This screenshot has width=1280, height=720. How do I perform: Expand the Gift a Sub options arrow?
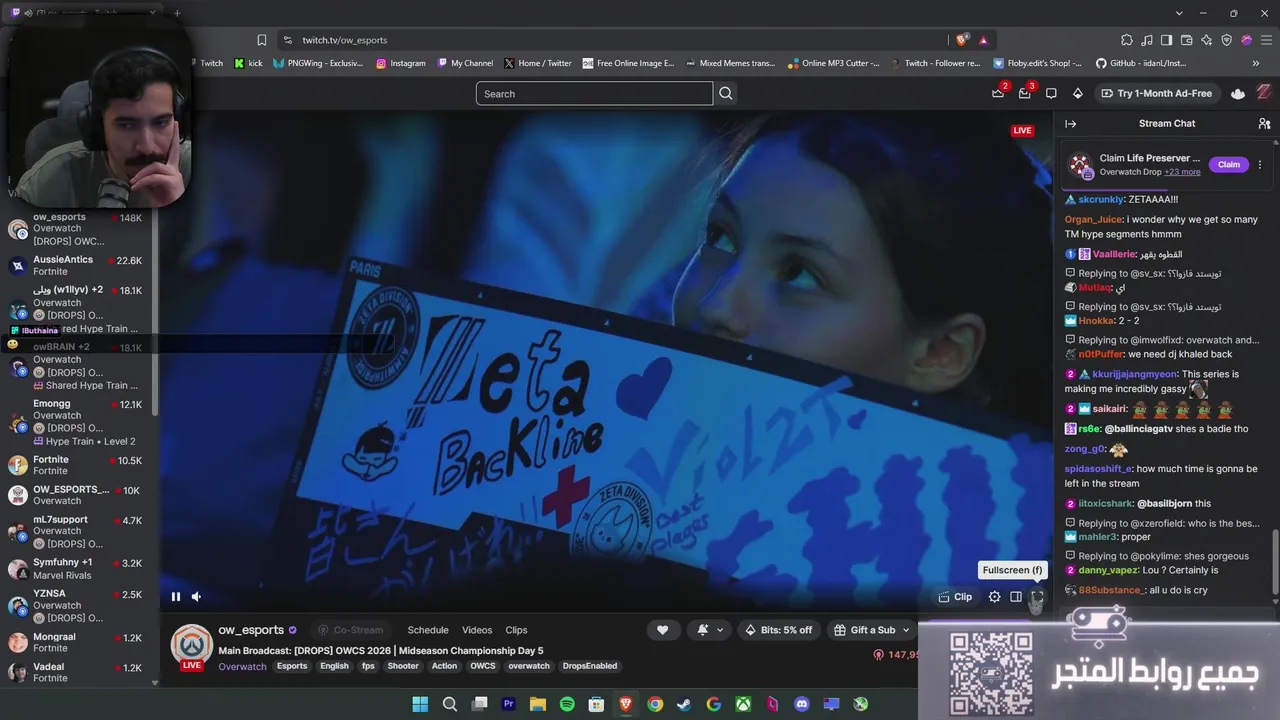(906, 630)
